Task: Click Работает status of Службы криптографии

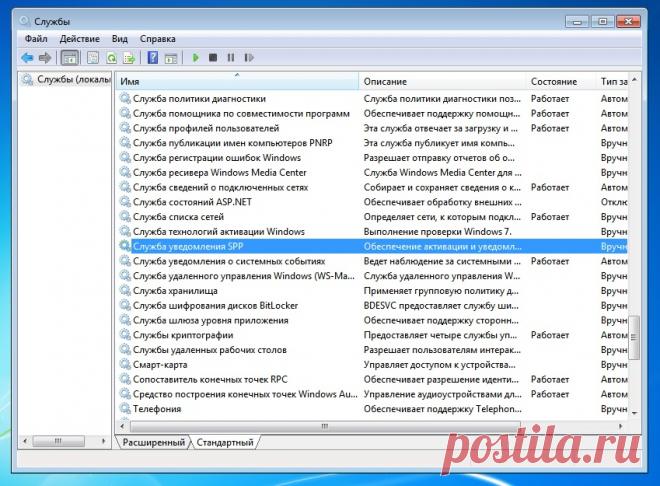Action: pos(550,335)
